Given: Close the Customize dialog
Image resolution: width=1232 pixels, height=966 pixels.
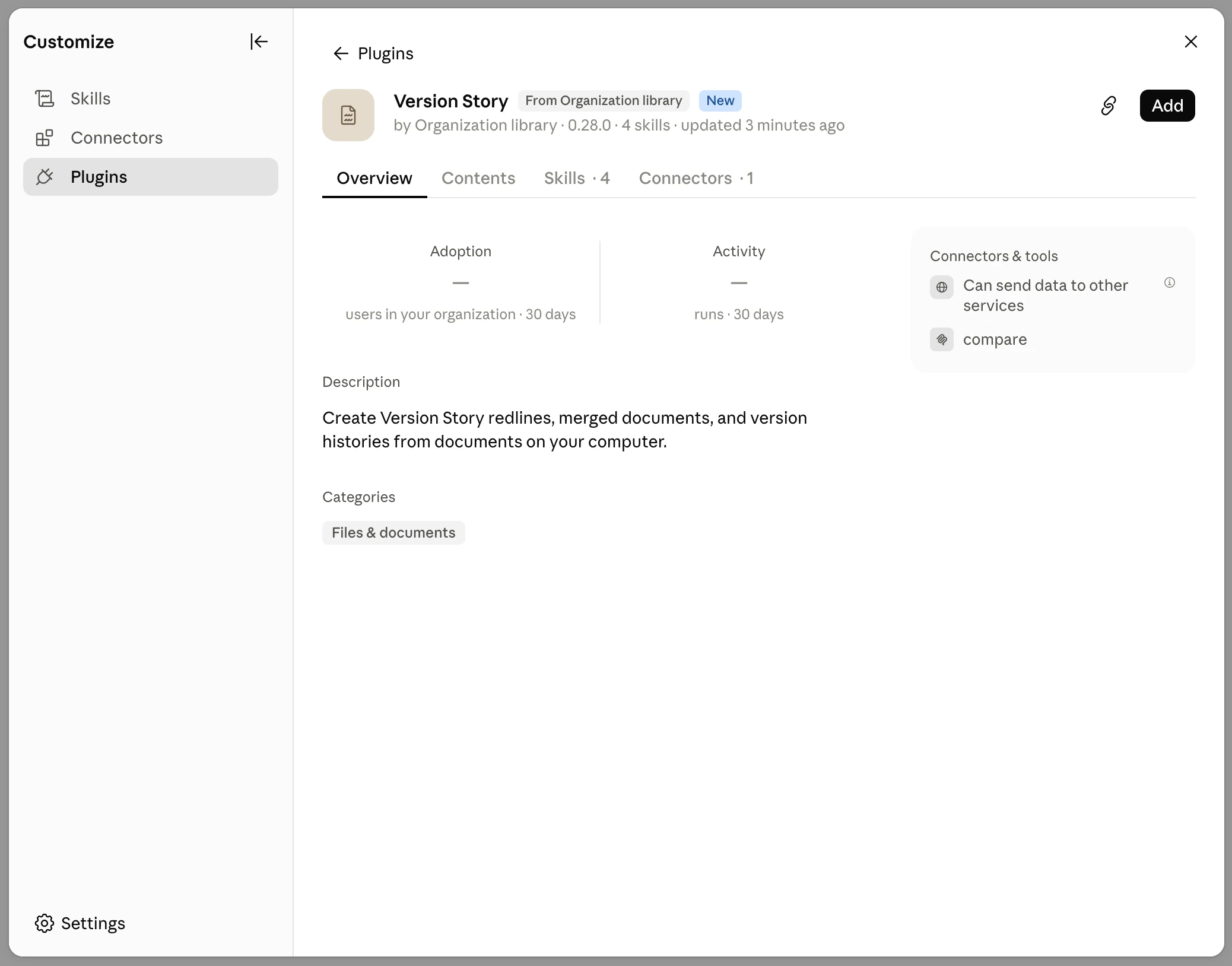Looking at the screenshot, I should (1191, 42).
